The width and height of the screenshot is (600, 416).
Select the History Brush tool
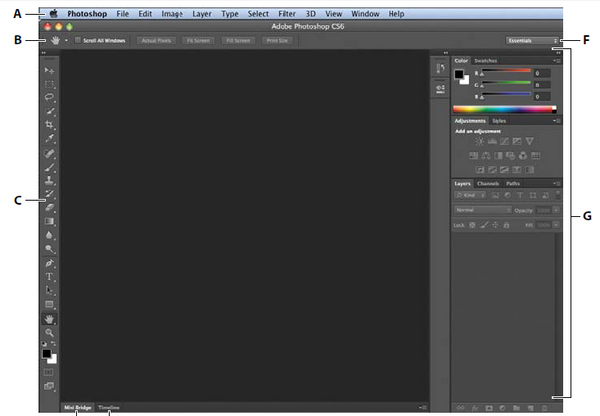49,194
